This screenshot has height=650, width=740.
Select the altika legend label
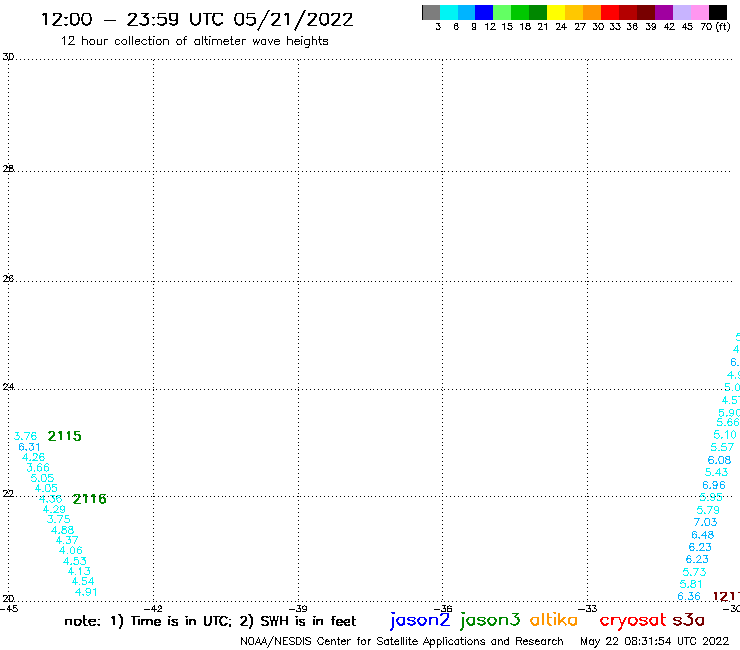point(554,619)
